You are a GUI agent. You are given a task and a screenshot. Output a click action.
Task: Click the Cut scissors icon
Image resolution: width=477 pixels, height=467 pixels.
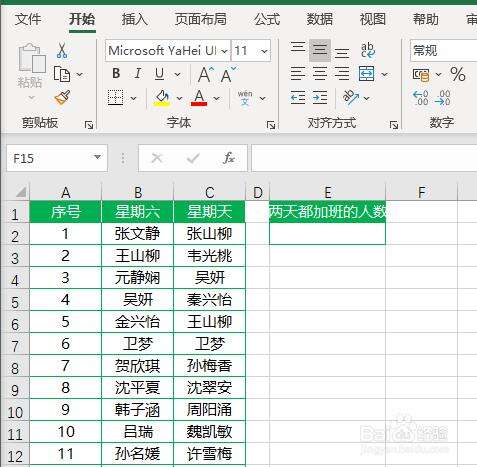click(x=62, y=51)
